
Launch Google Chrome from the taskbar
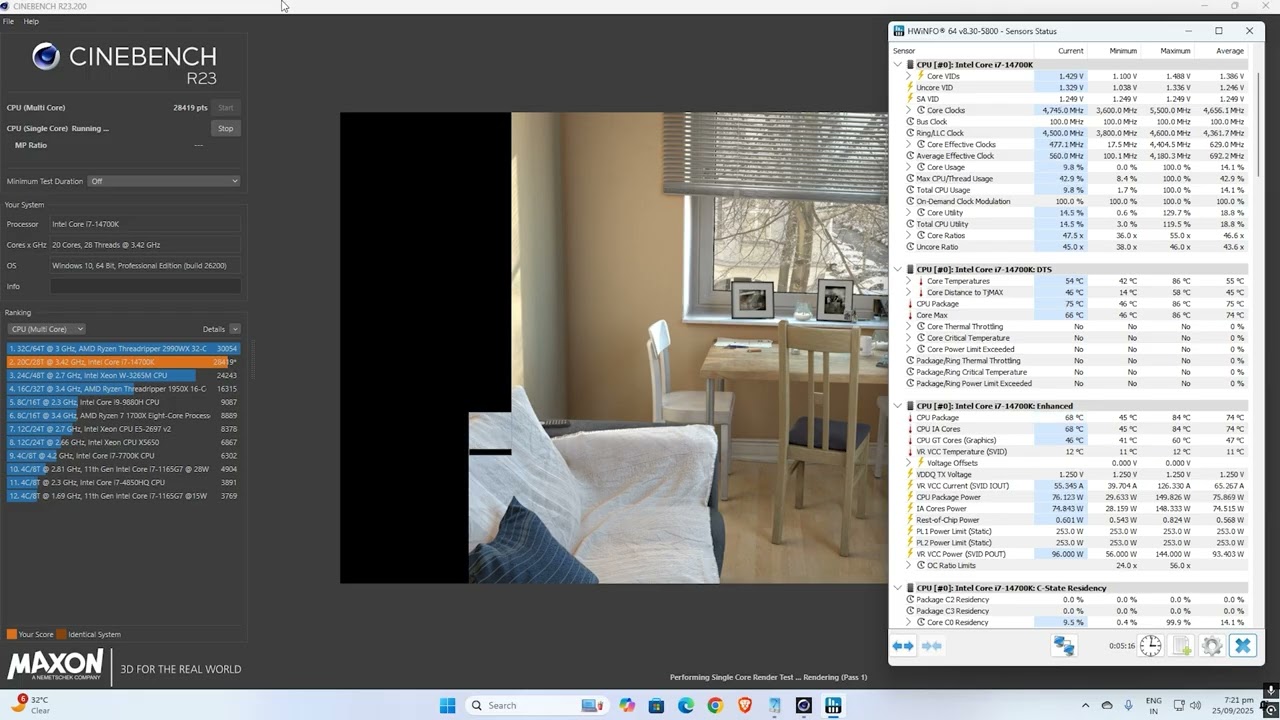715,705
